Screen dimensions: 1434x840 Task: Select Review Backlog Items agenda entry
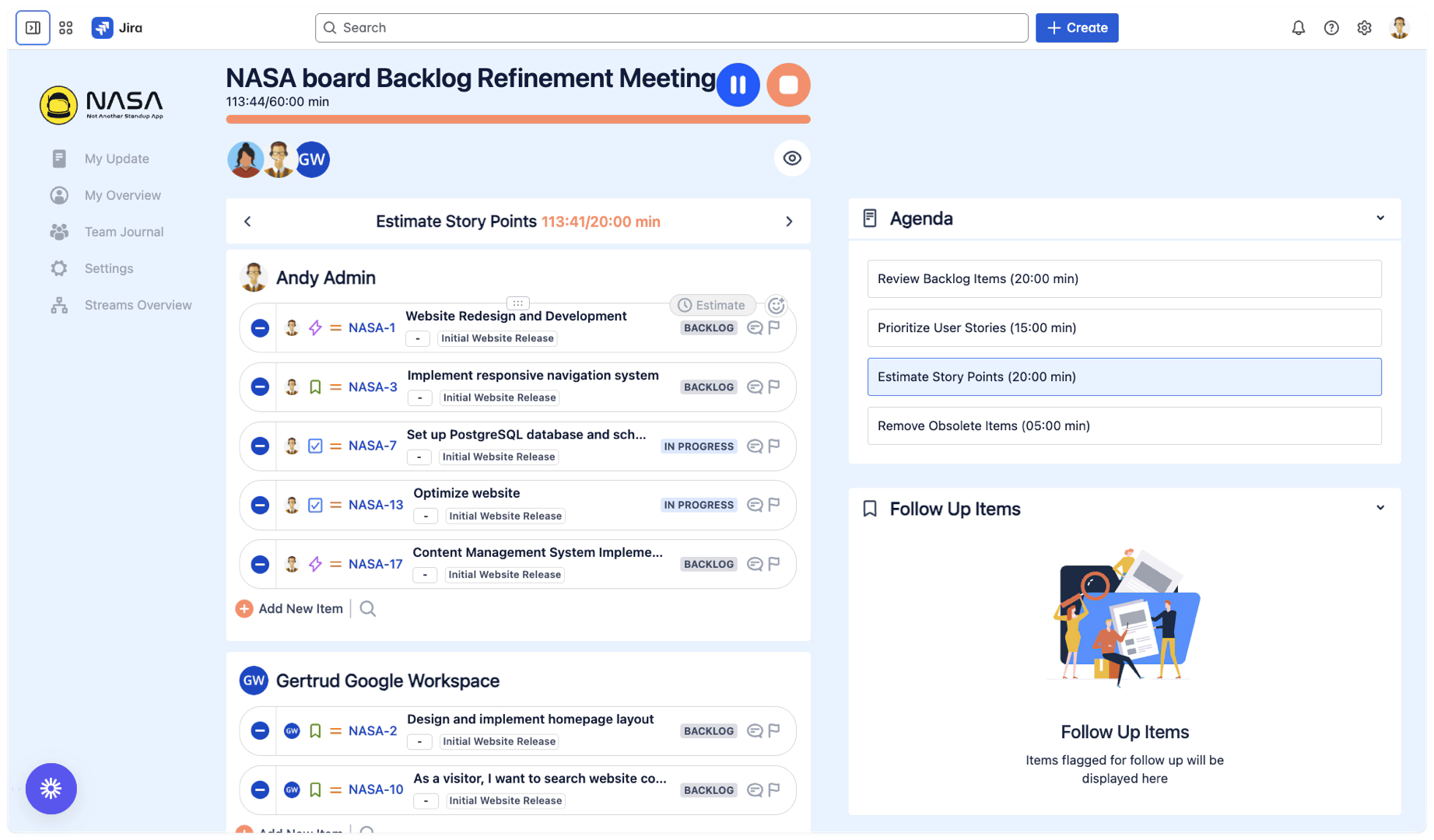(x=1124, y=278)
